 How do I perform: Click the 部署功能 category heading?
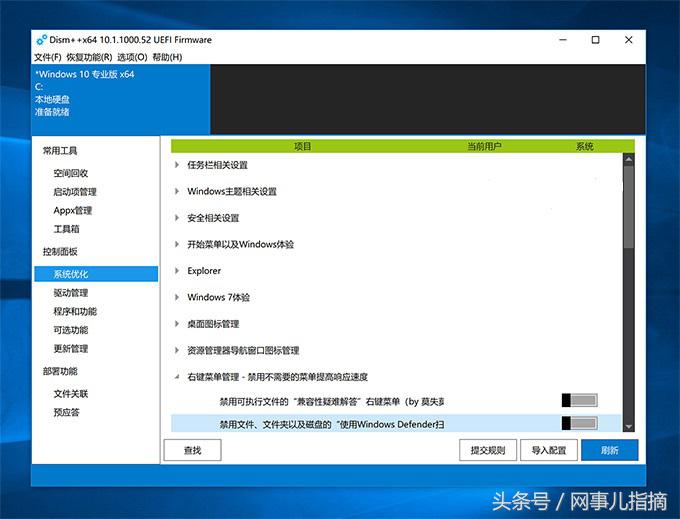click(60, 372)
